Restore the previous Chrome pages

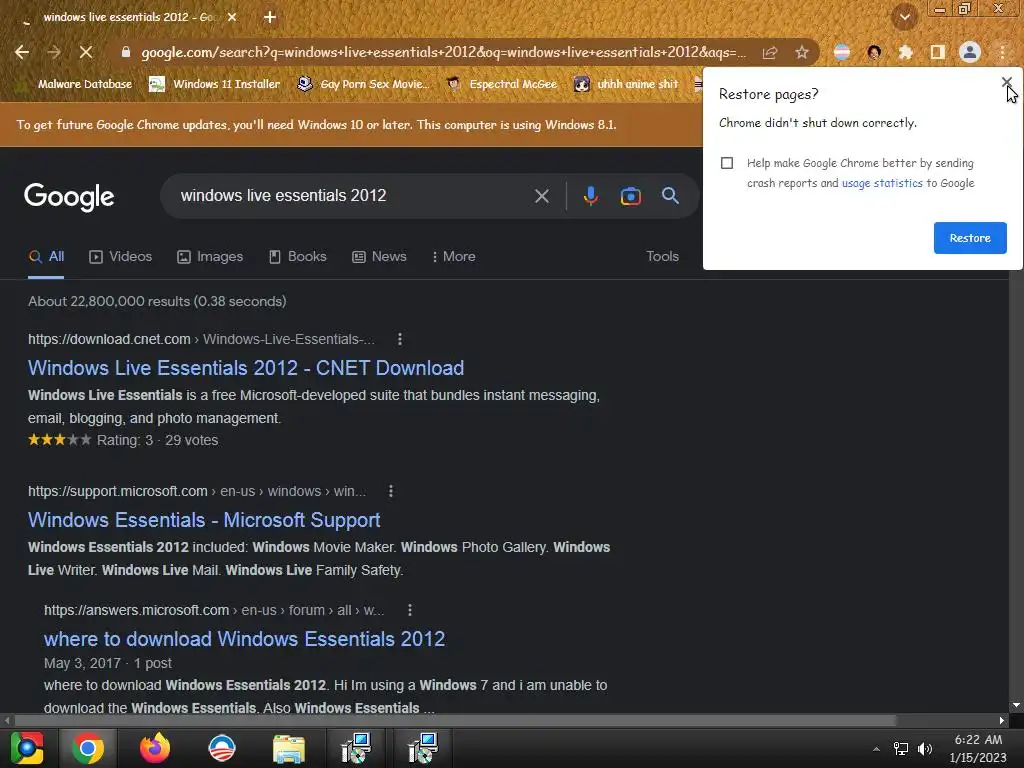pos(970,238)
